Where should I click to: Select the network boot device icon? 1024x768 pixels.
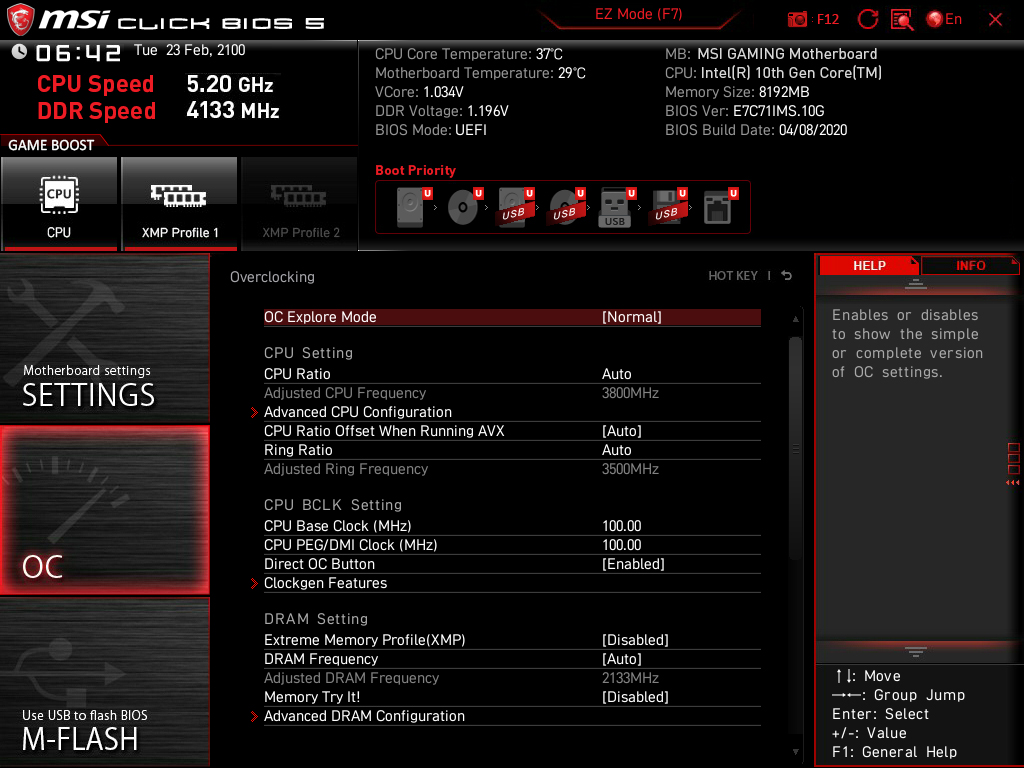720,206
